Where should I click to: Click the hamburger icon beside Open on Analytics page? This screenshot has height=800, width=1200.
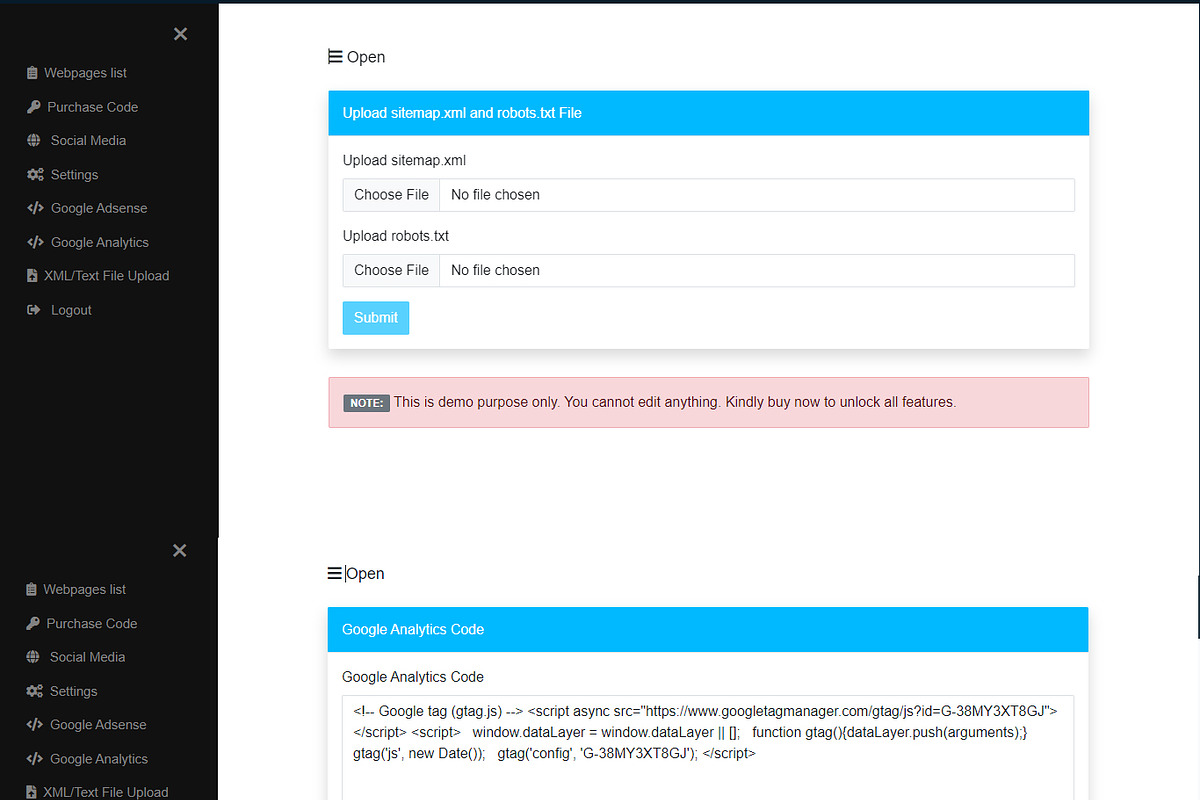click(x=335, y=573)
